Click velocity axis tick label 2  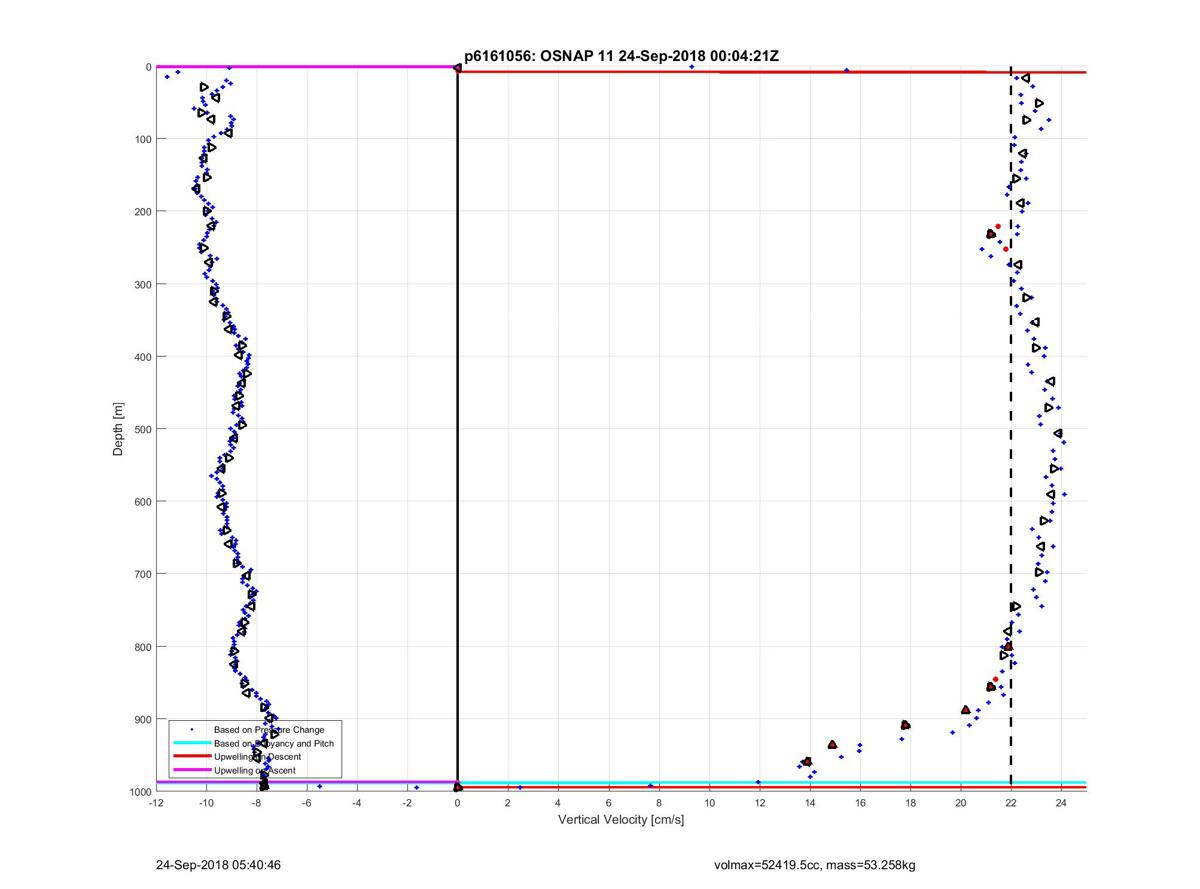(x=508, y=803)
